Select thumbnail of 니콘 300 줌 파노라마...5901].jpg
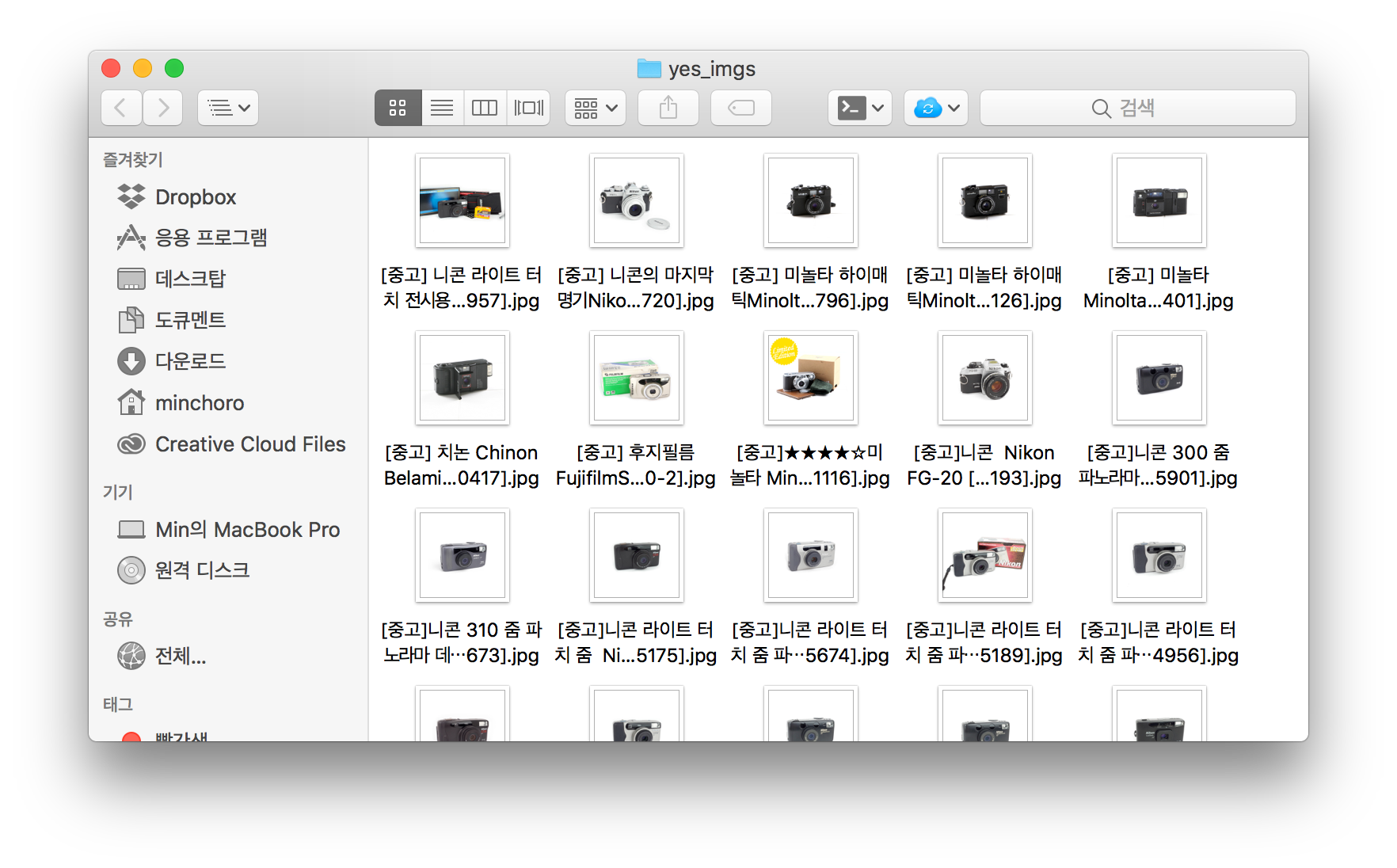Viewport: 1397px width, 868px height. coord(1159,378)
